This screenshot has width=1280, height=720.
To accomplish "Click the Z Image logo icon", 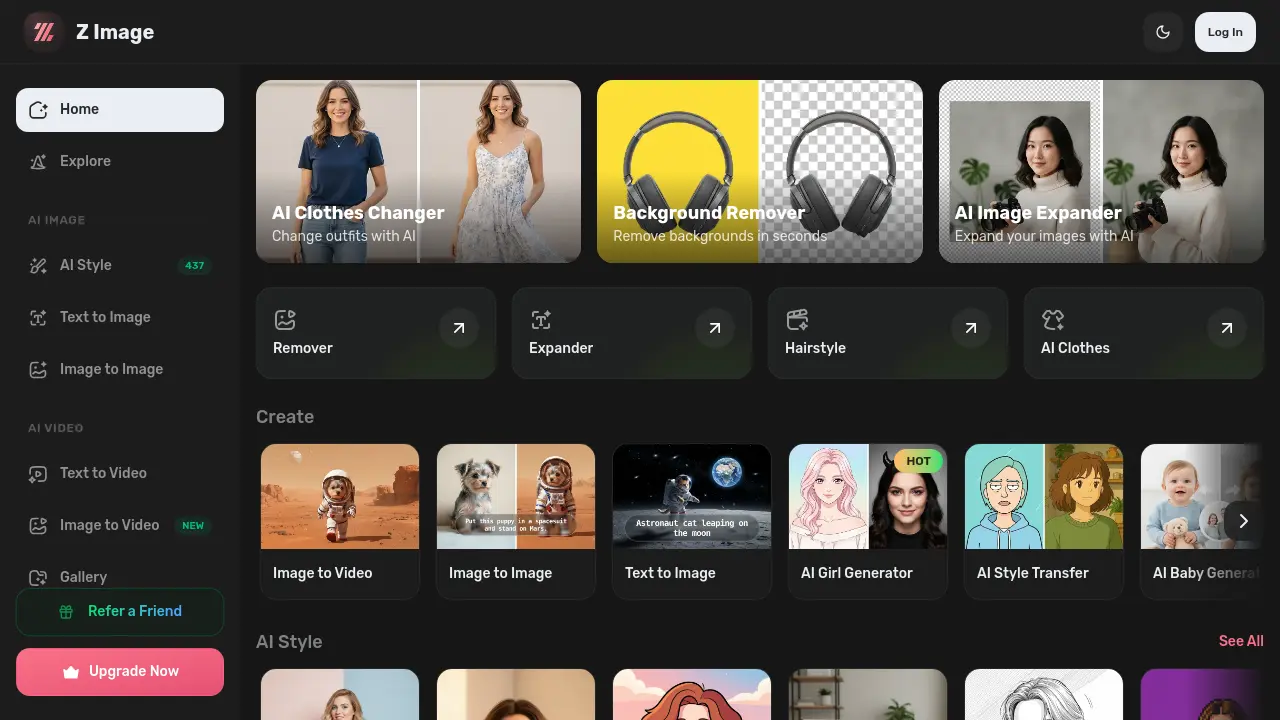I will click(44, 32).
